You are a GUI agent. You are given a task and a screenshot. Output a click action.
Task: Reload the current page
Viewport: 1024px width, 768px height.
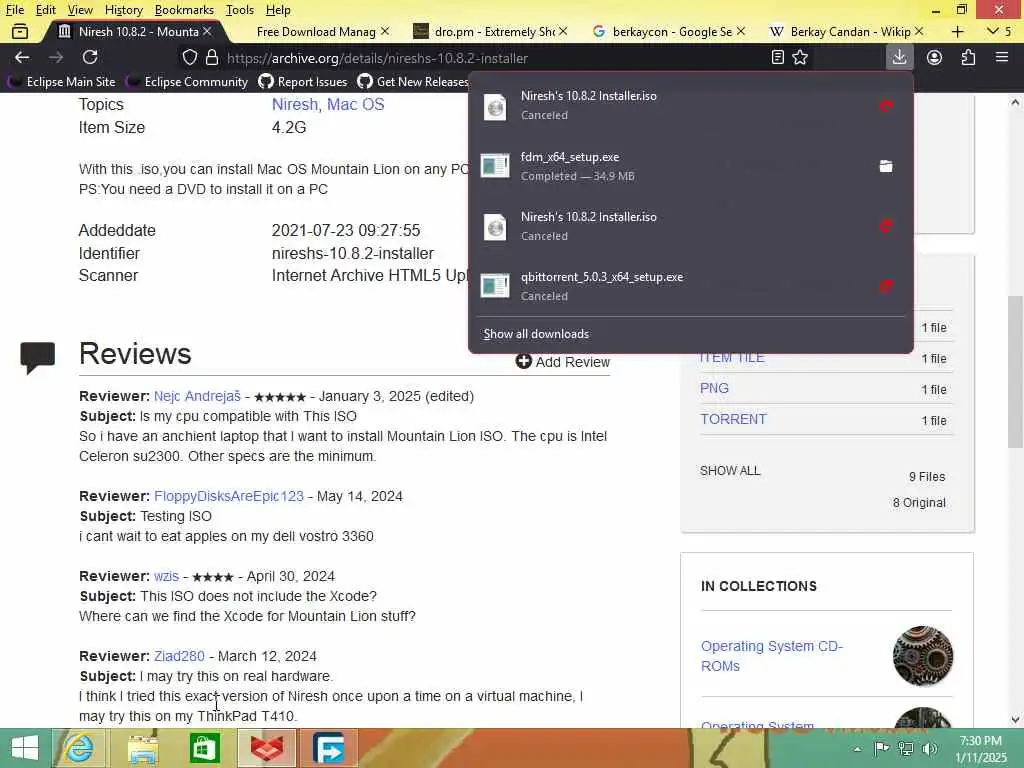(90, 57)
